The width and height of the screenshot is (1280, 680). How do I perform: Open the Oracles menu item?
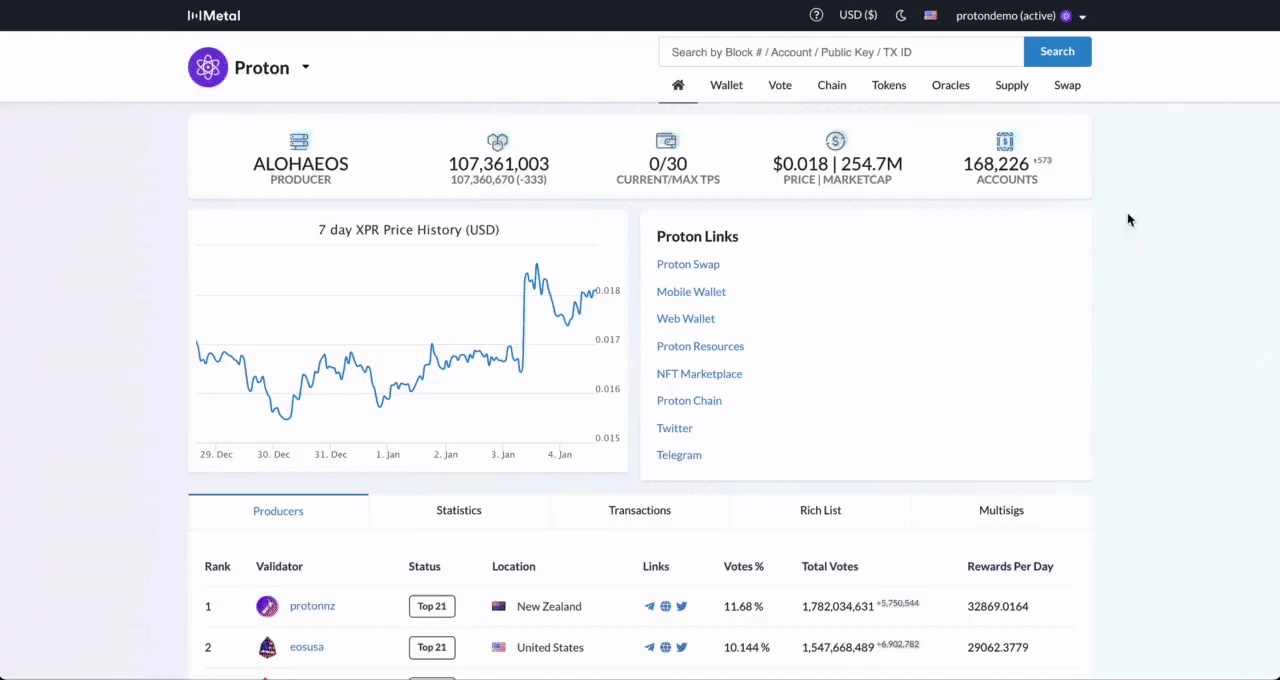point(951,85)
